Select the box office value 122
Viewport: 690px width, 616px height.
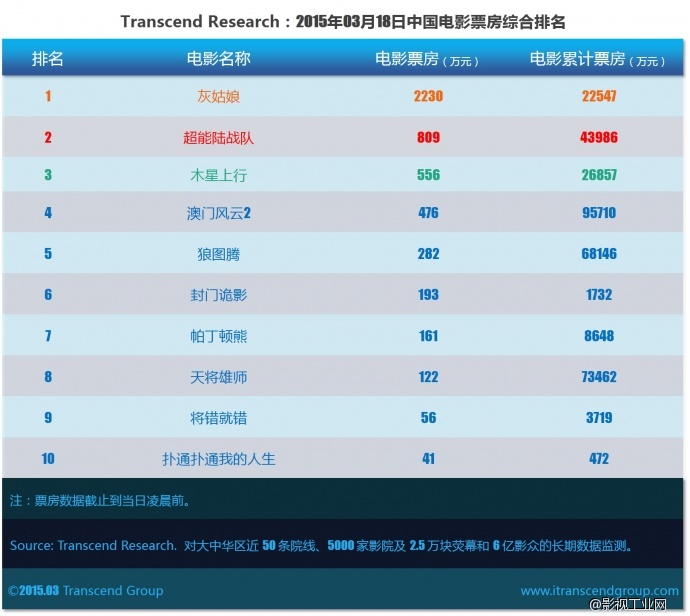[428, 377]
